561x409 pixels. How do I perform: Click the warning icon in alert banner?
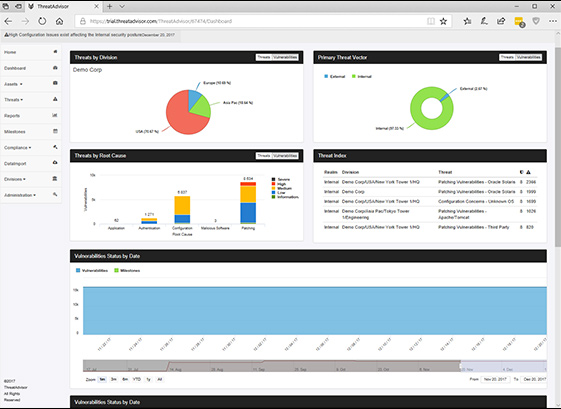coord(6,35)
